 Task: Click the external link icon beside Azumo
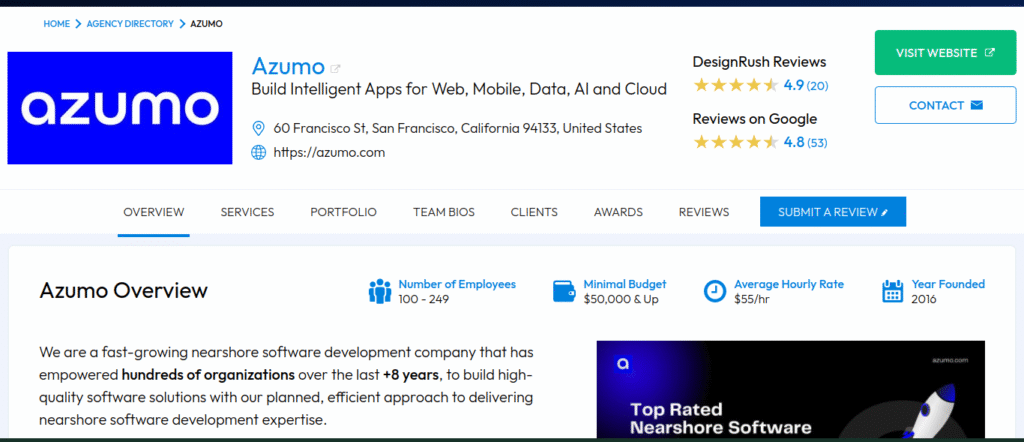[335, 68]
